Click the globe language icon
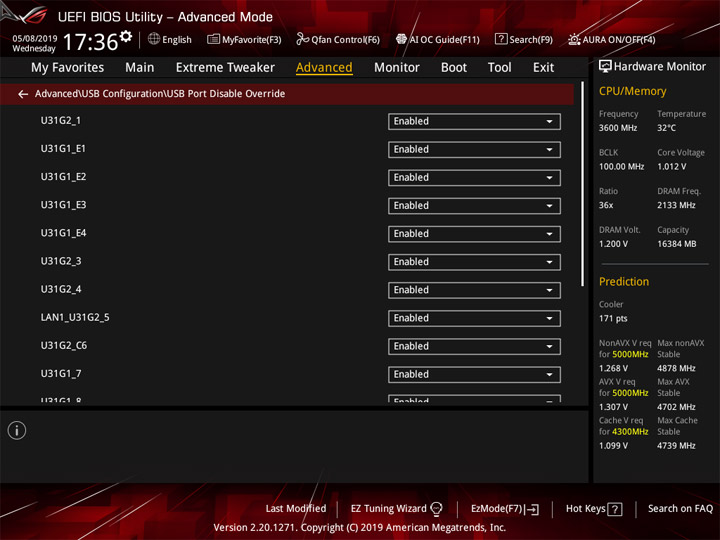This screenshot has height=540, width=720. (x=154, y=39)
